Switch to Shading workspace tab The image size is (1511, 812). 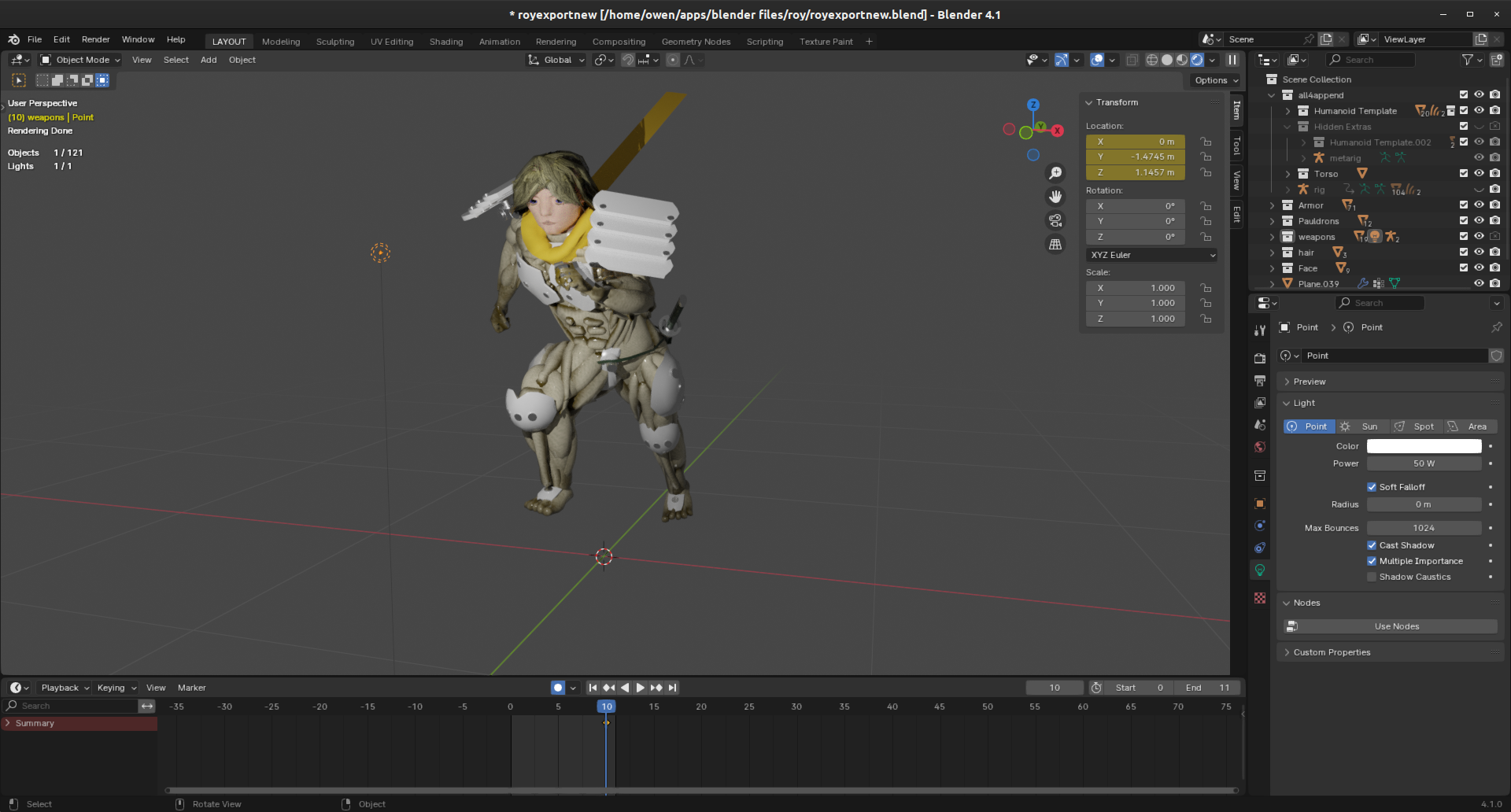(446, 42)
